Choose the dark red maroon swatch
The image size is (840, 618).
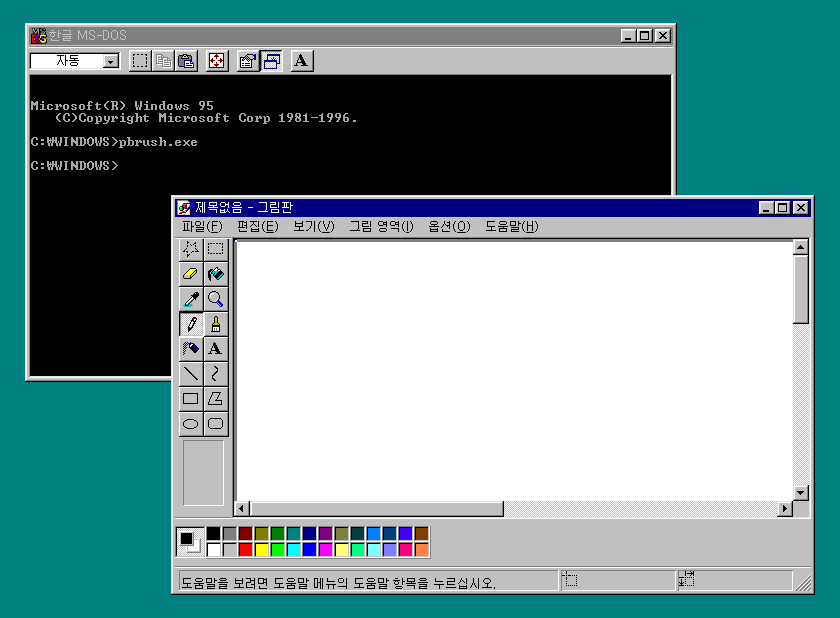pyautogui.click(x=245, y=533)
